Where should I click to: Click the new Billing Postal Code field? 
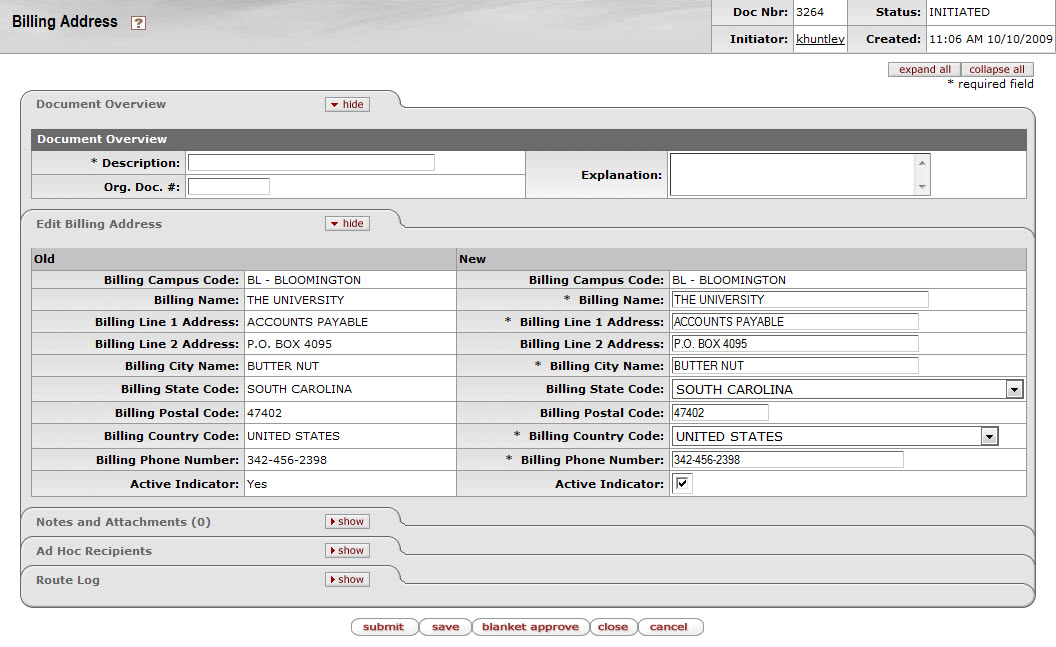(x=720, y=412)
